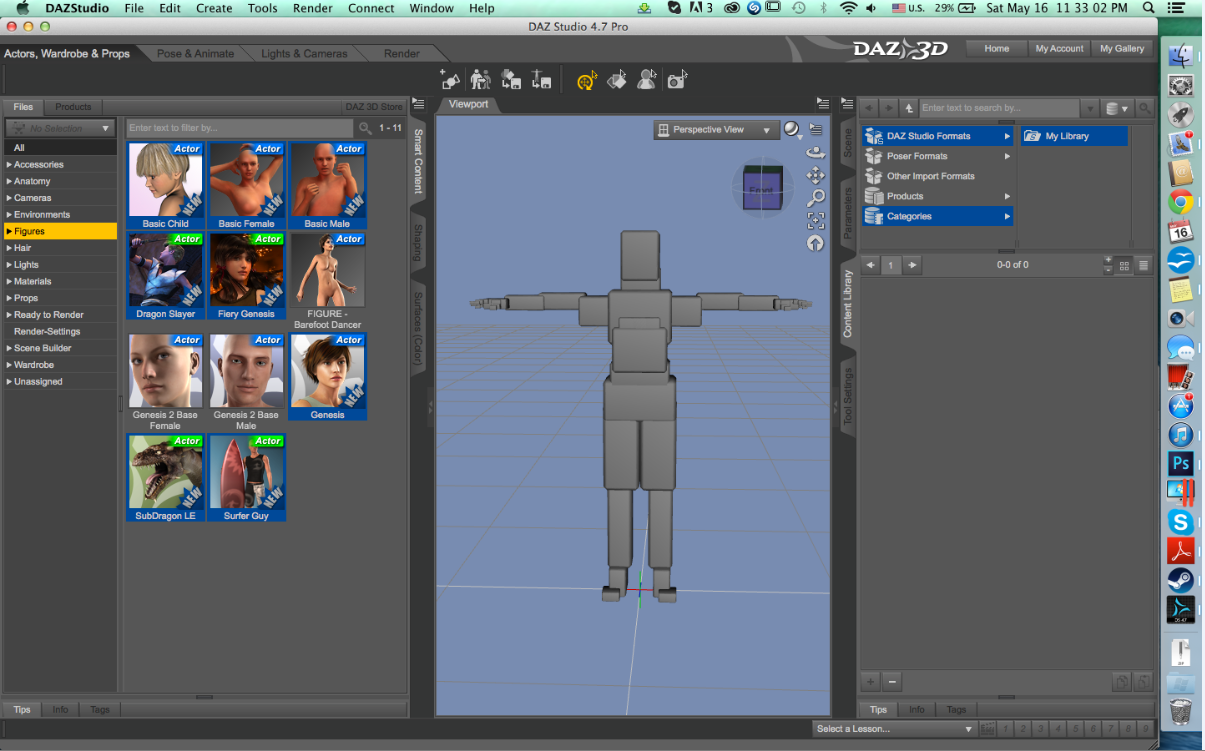This screenshot has height=751, width=1205.
Task: Select My Library folder
Action: coord(1074,136)
